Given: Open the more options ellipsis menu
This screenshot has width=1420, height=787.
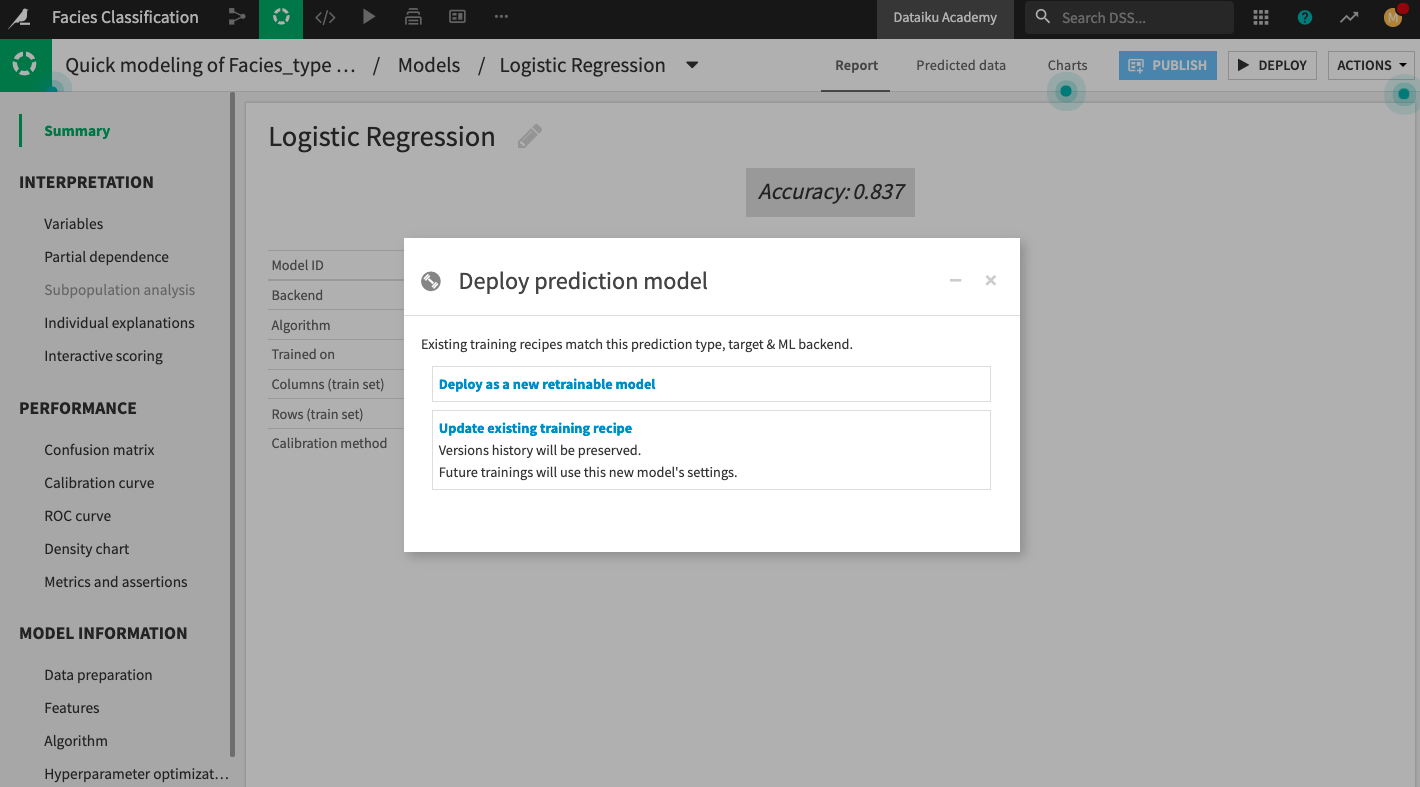Looking at the screenshot, I should (501, 17).
